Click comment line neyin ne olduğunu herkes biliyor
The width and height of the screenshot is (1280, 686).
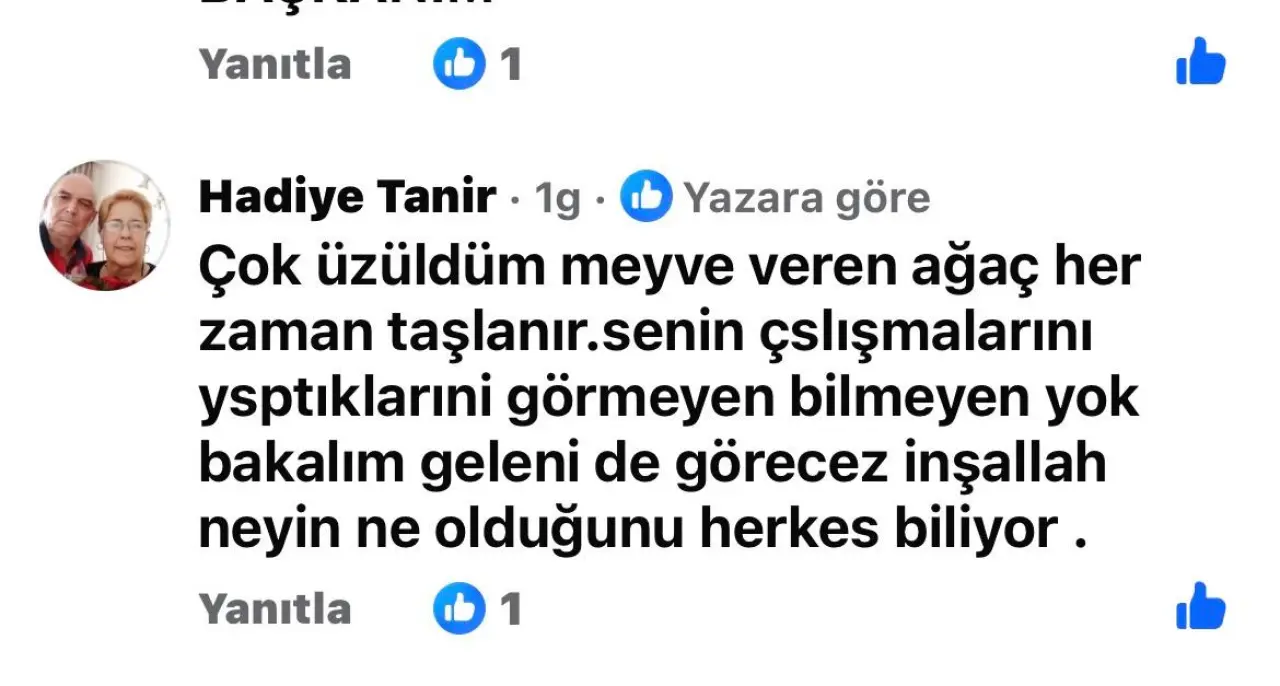(642, 530)
